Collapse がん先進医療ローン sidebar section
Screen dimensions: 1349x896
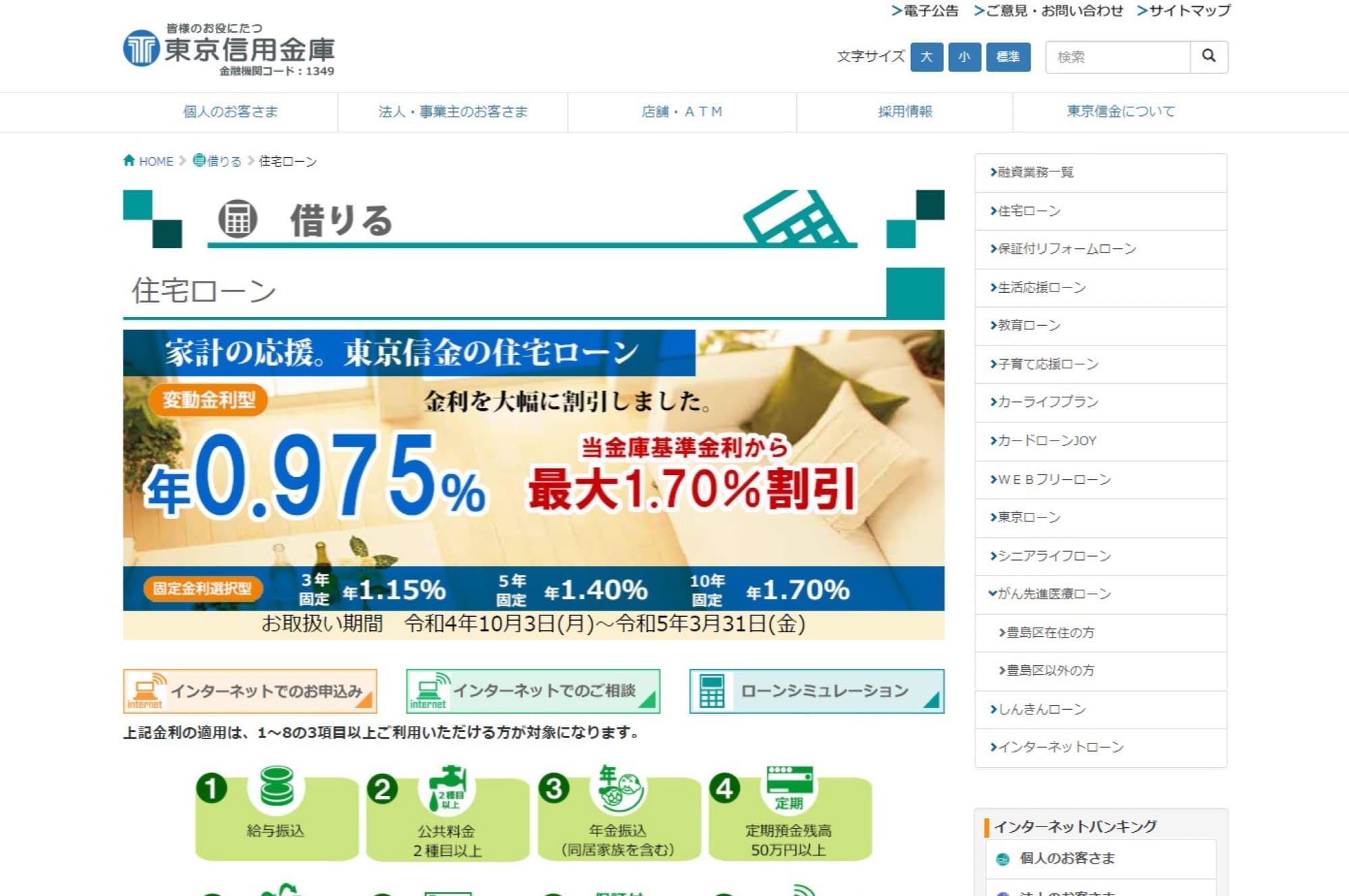tap(1101, 594)
